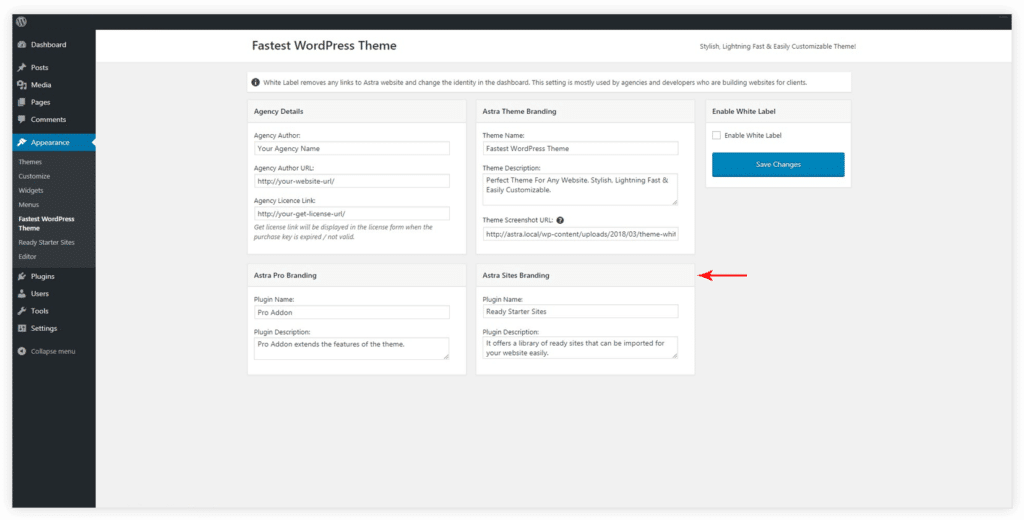Click the Save Changes button

point(778,165)
